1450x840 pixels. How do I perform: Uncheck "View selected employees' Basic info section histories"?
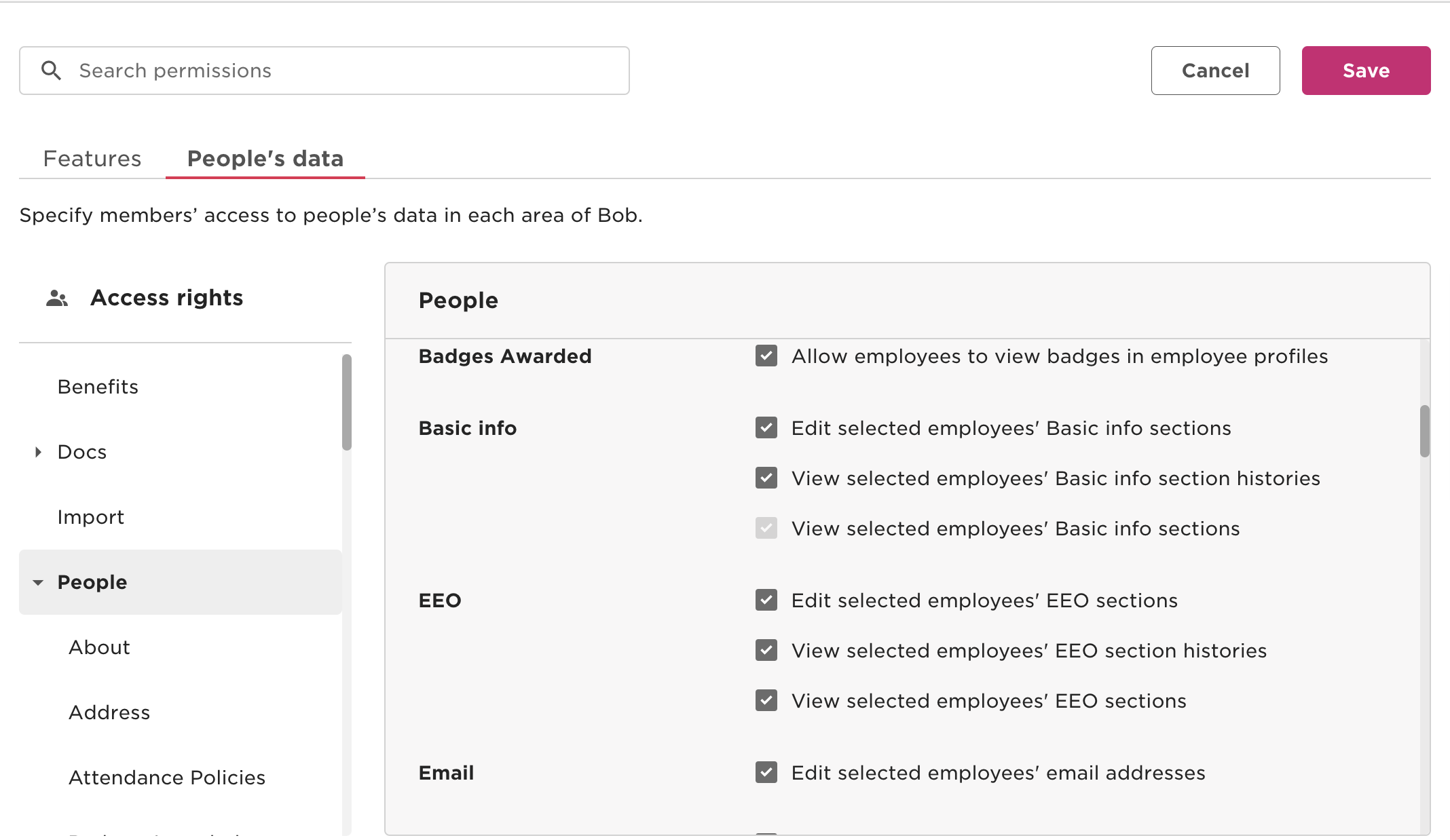click(x=765, y=478)
